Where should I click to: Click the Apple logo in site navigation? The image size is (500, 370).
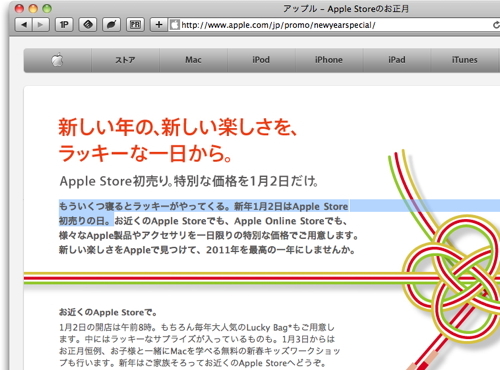[x=57, y=60]
